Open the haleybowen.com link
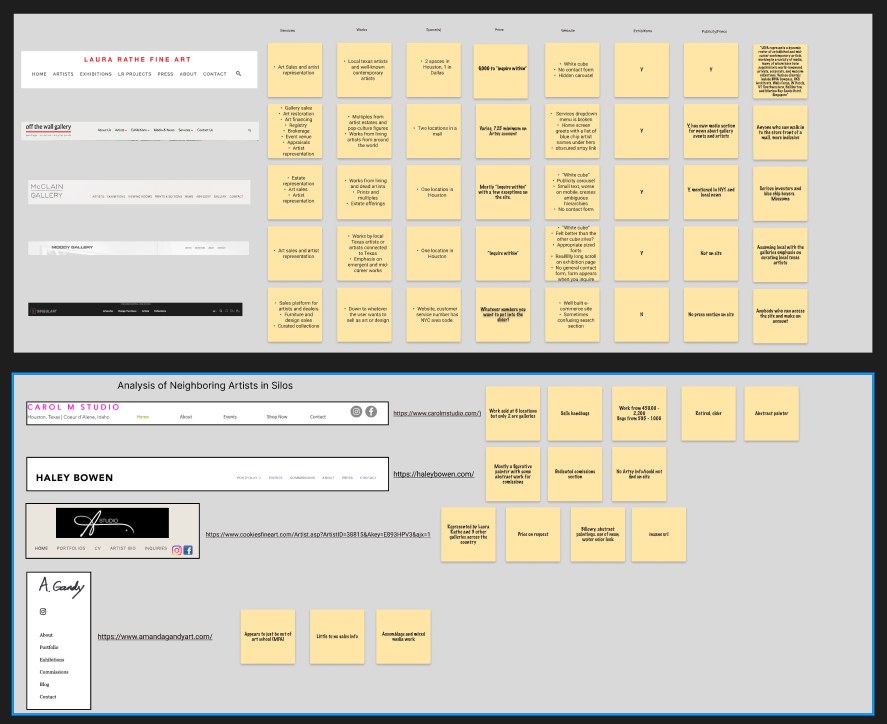The width and height of the screenshot is (887, 724). 433,474
